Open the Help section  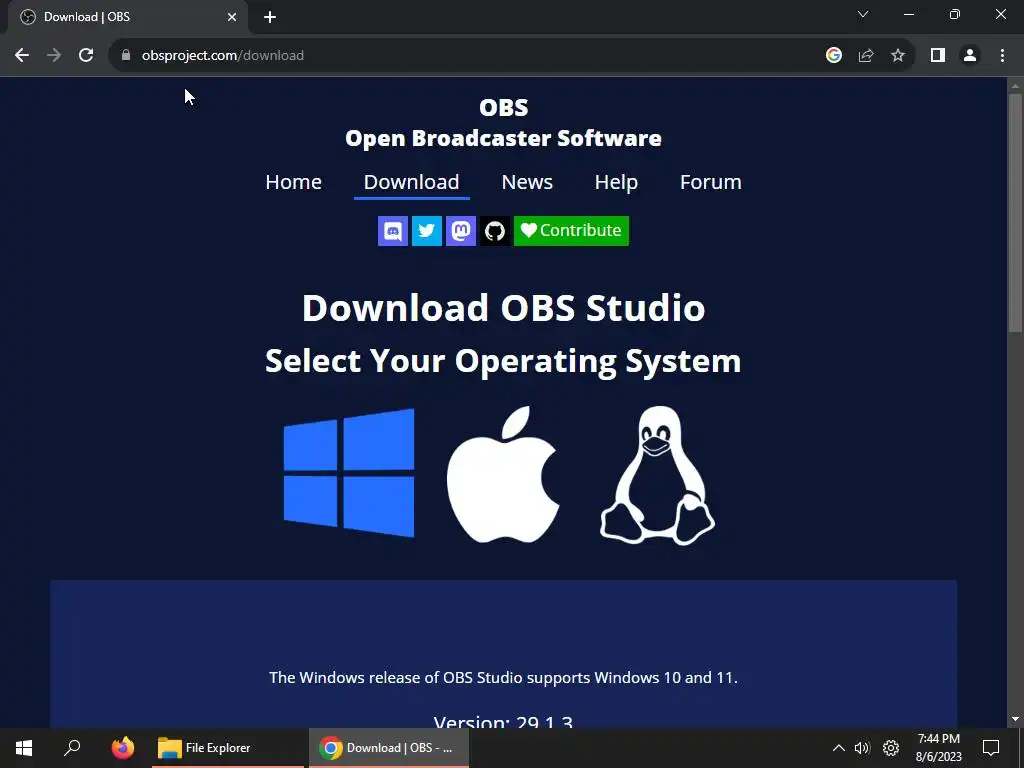[x=616, y=182]
